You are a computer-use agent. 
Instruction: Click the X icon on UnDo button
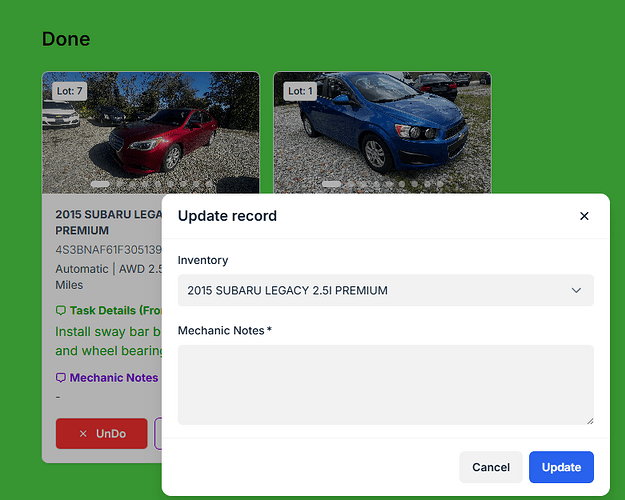[x=83, y=434]
